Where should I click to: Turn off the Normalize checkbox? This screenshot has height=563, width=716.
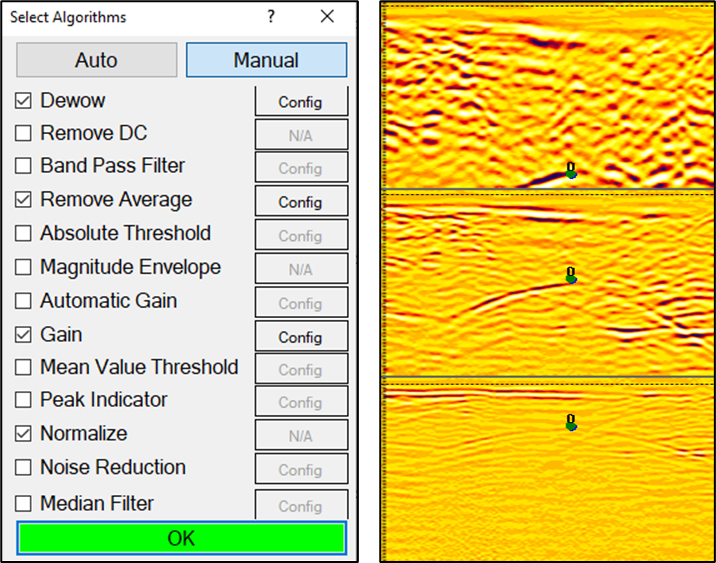[x=24, y=434]
